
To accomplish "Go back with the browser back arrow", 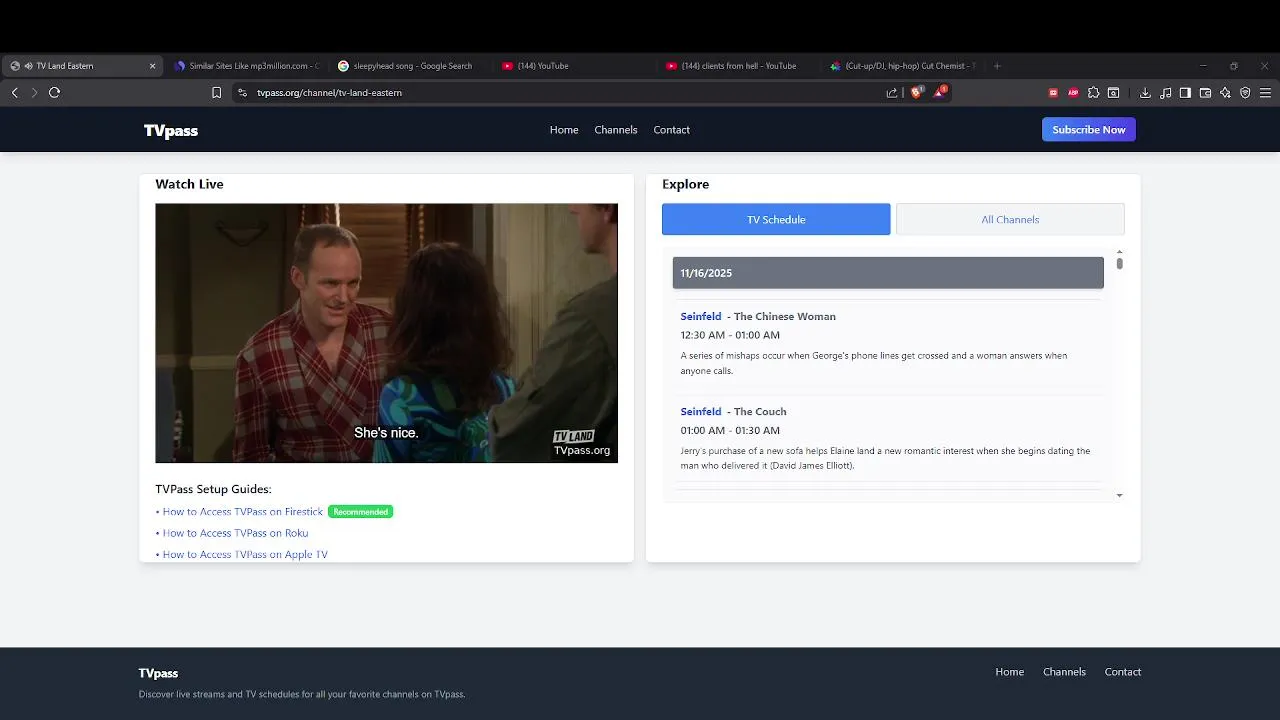I will coord(15,92).
